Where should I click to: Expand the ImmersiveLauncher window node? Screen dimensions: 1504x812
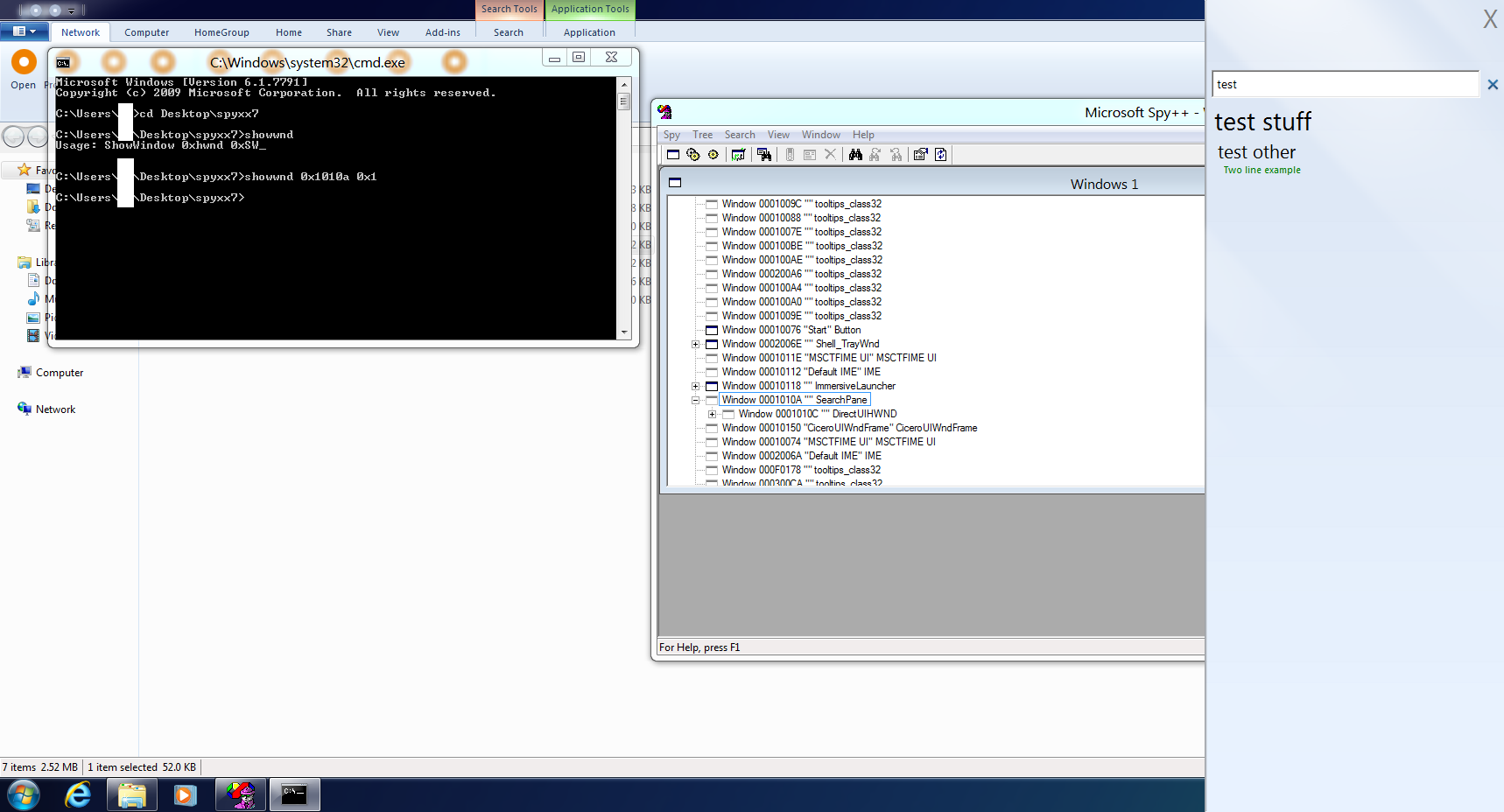(x=696, y=386)
